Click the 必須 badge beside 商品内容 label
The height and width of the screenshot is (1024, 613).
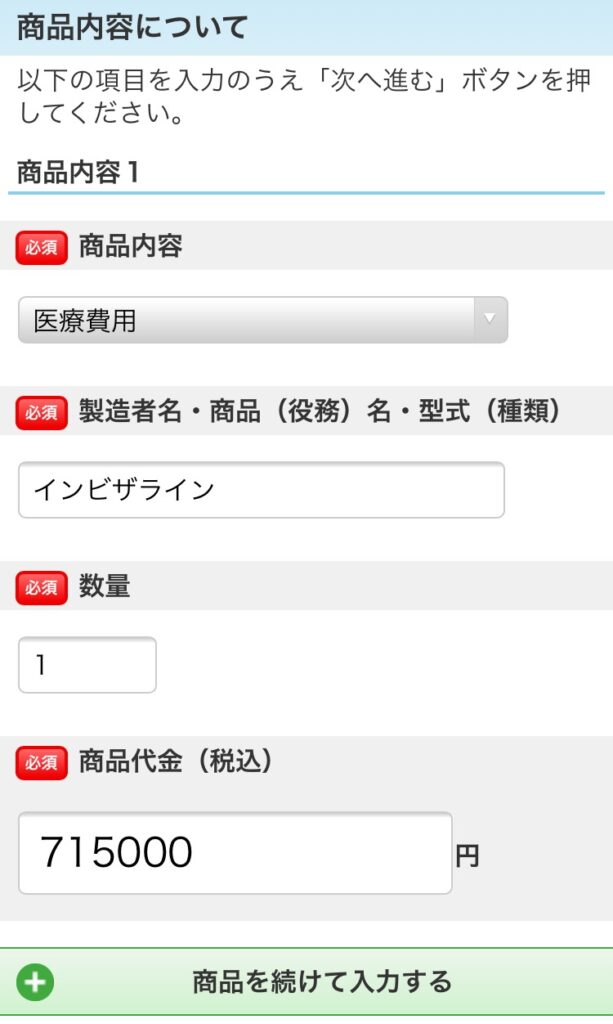(x=41, y=247)
